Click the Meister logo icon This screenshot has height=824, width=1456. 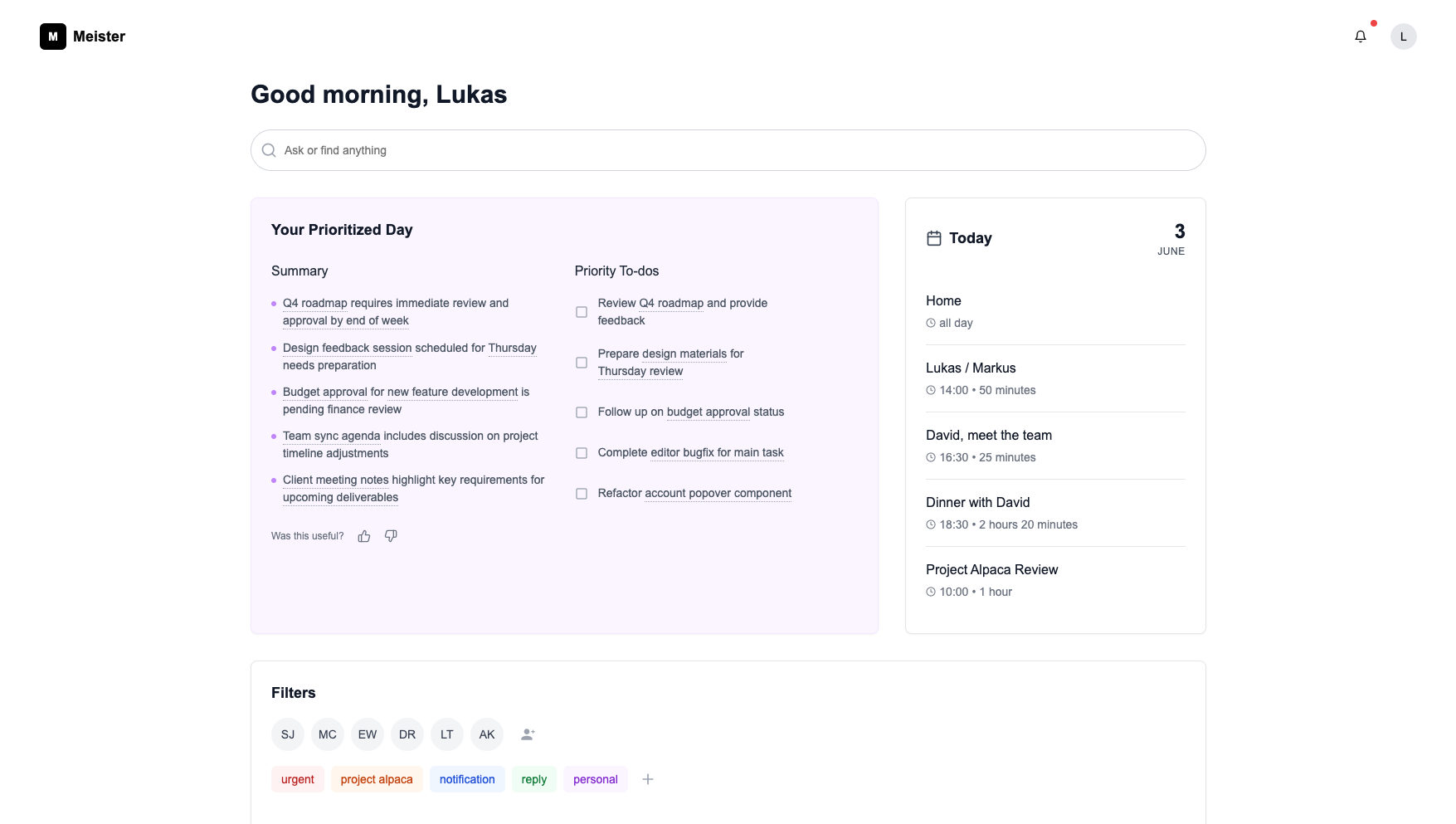[53, 37]
